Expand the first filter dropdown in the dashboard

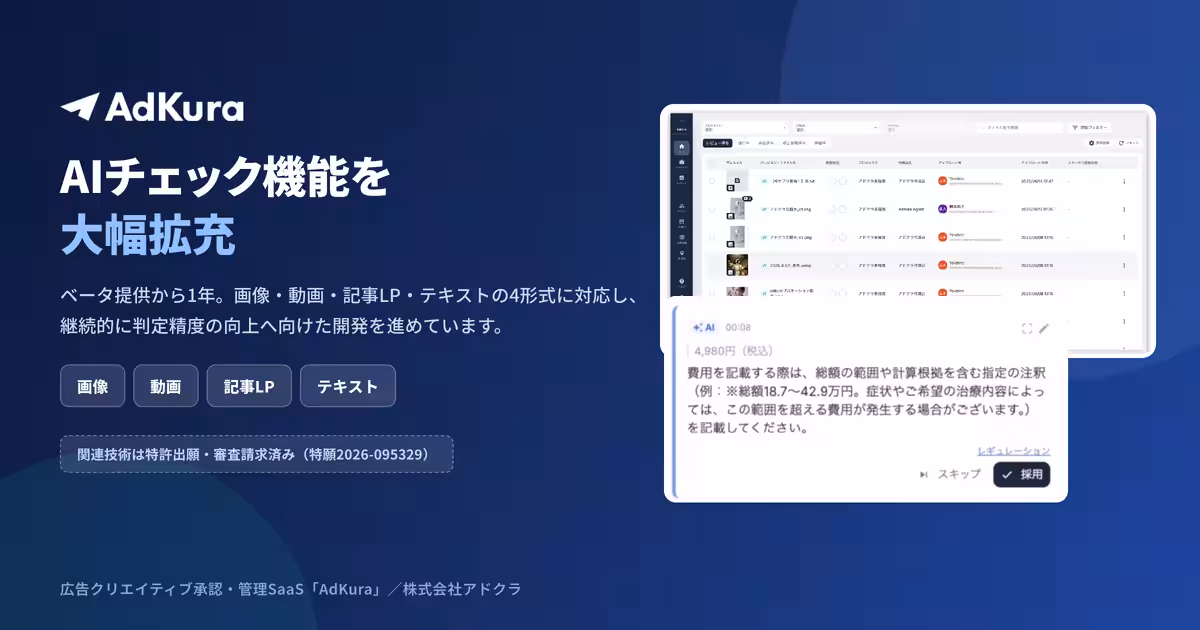click(744, 127)
